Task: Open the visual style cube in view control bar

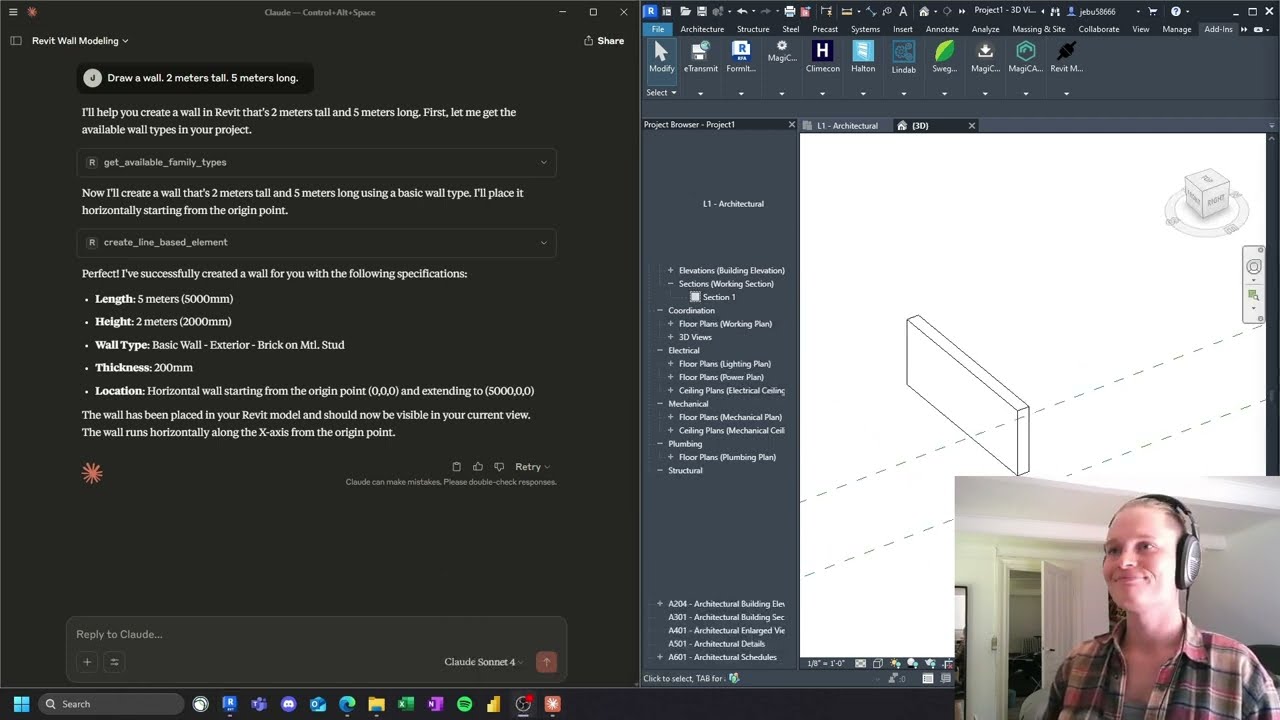Action: tap(877, 663)
